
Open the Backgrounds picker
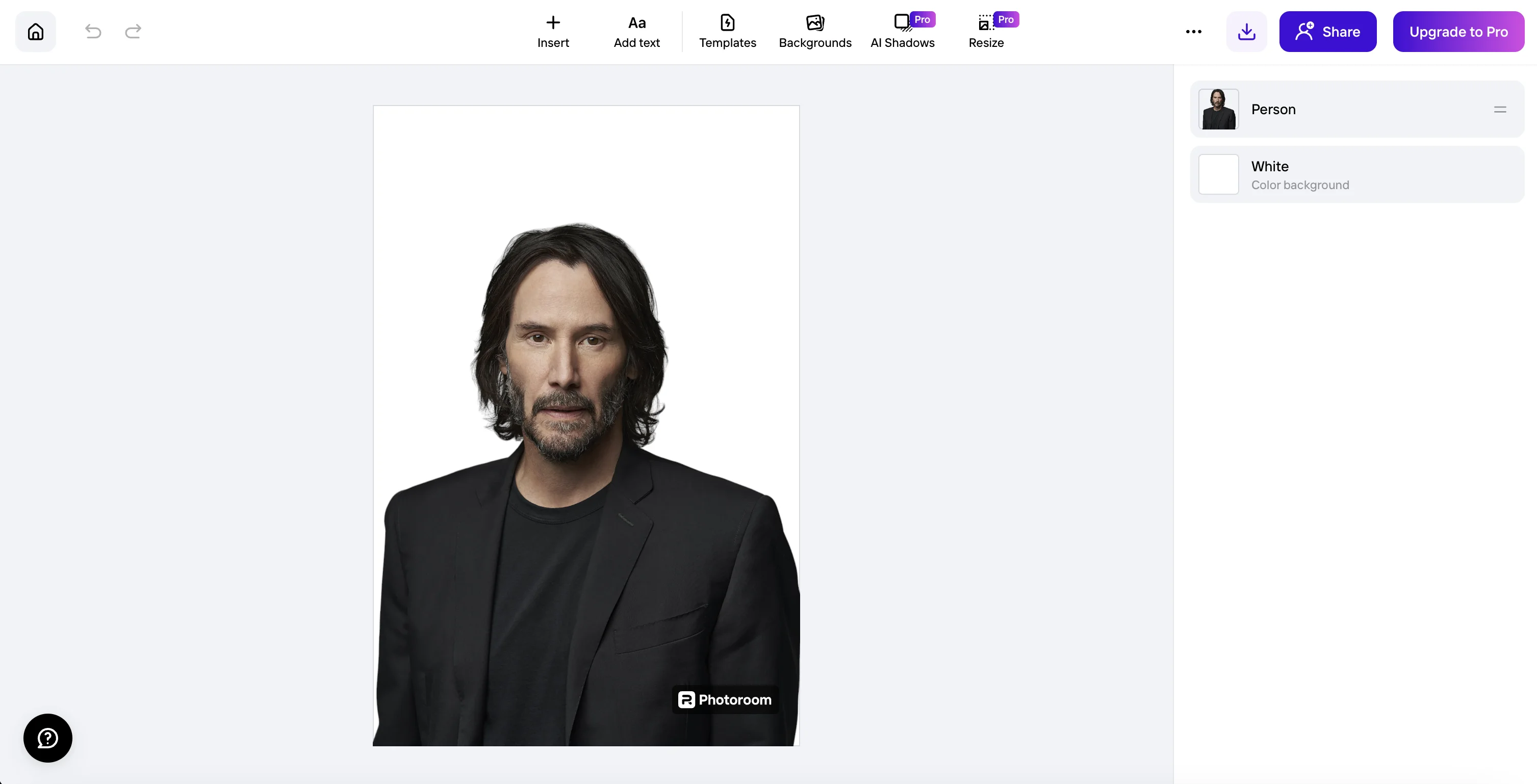[814, 32]
